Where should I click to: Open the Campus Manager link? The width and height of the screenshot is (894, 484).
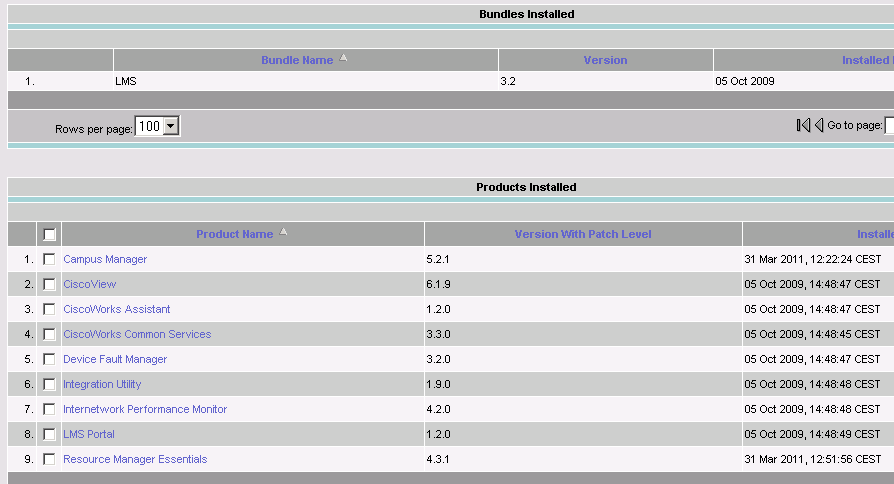pyautogui.click(x=105, y=259)
